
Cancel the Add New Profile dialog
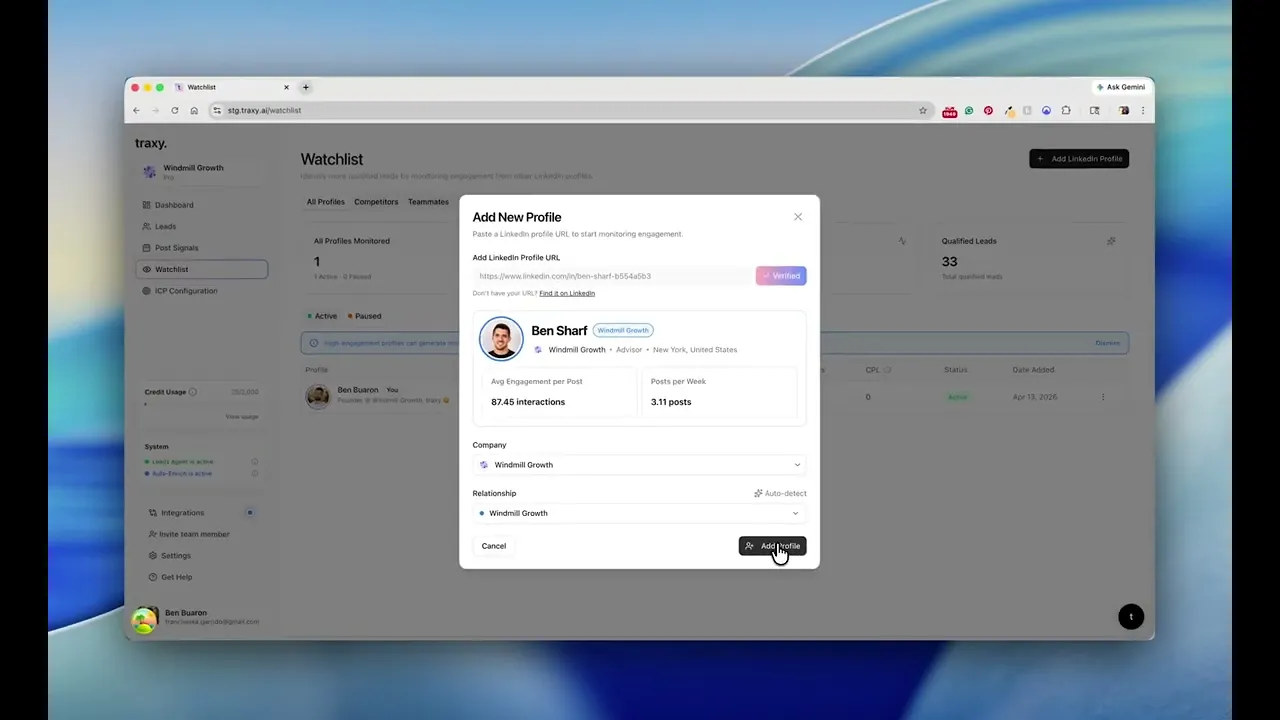494,546
